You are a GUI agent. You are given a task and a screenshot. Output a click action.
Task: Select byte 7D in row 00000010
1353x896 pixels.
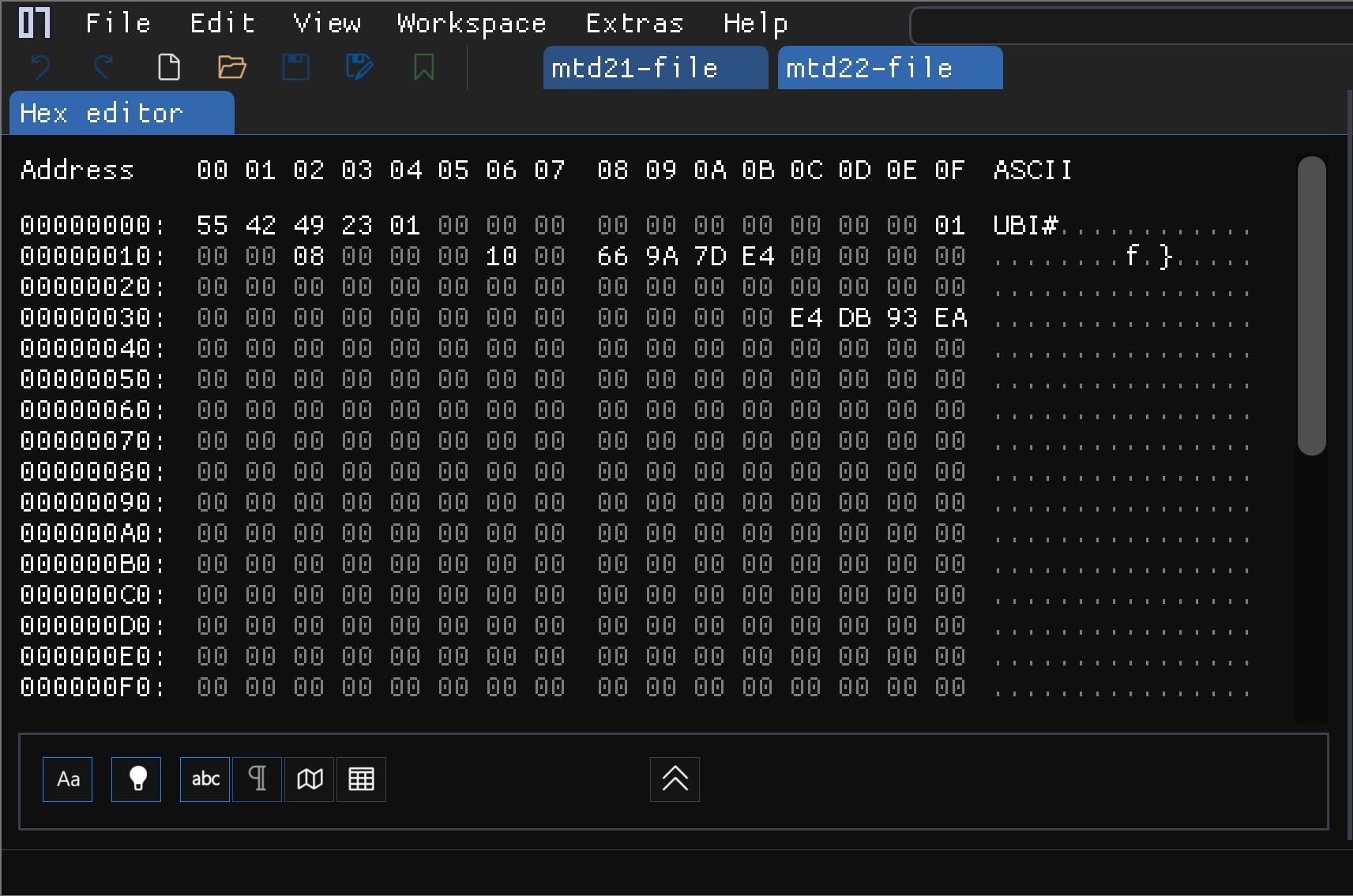[710, 257]
